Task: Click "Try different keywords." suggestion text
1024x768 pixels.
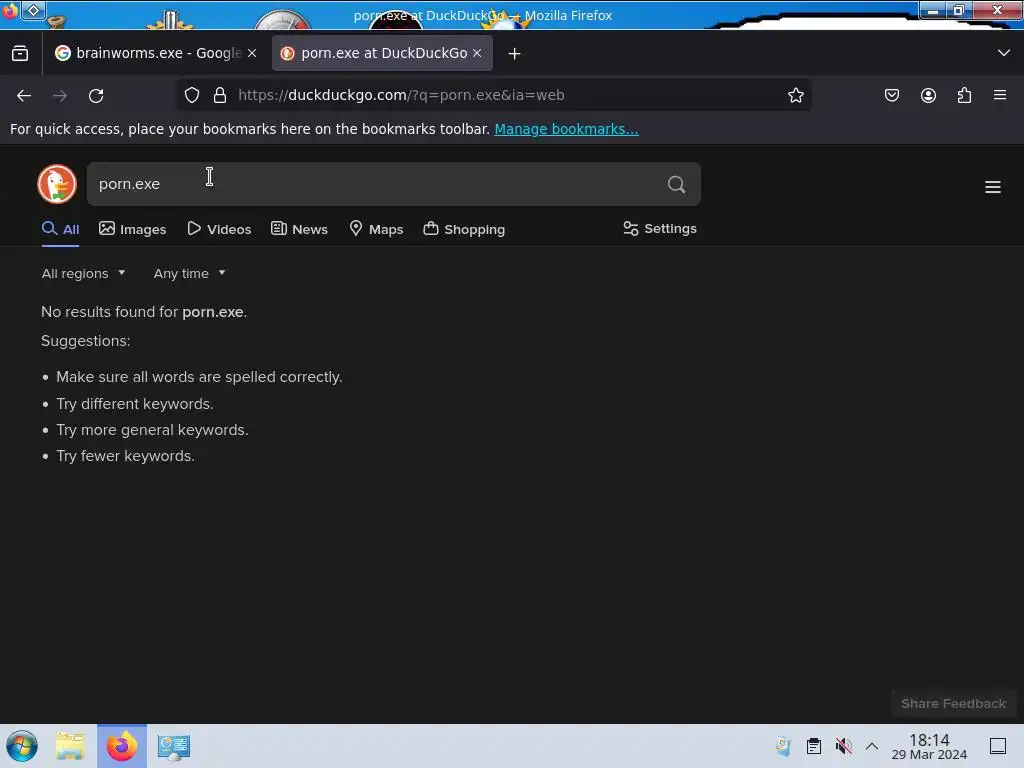Action: [135, 404]
